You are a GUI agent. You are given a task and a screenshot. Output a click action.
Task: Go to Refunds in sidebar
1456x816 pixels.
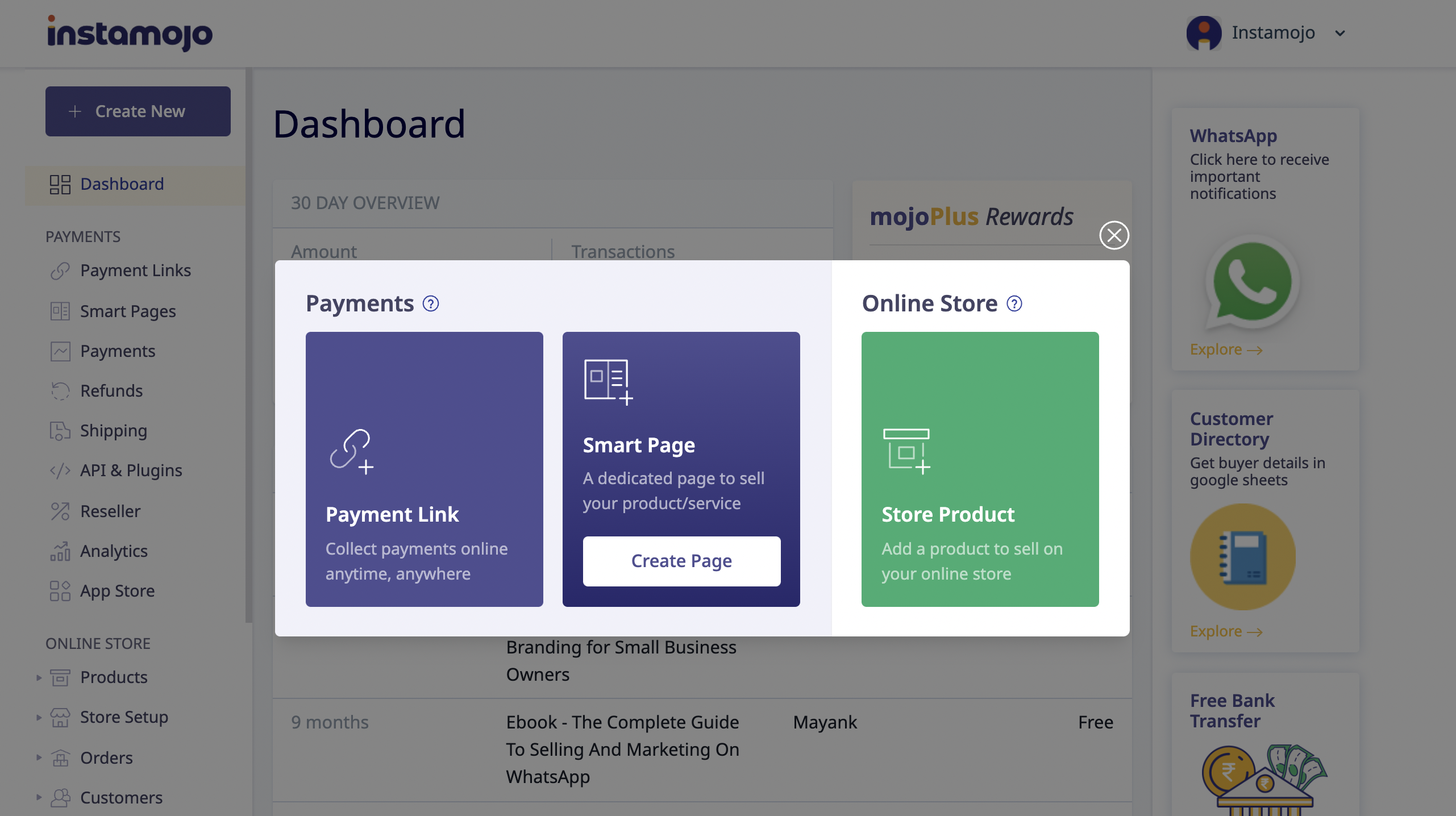111,391
